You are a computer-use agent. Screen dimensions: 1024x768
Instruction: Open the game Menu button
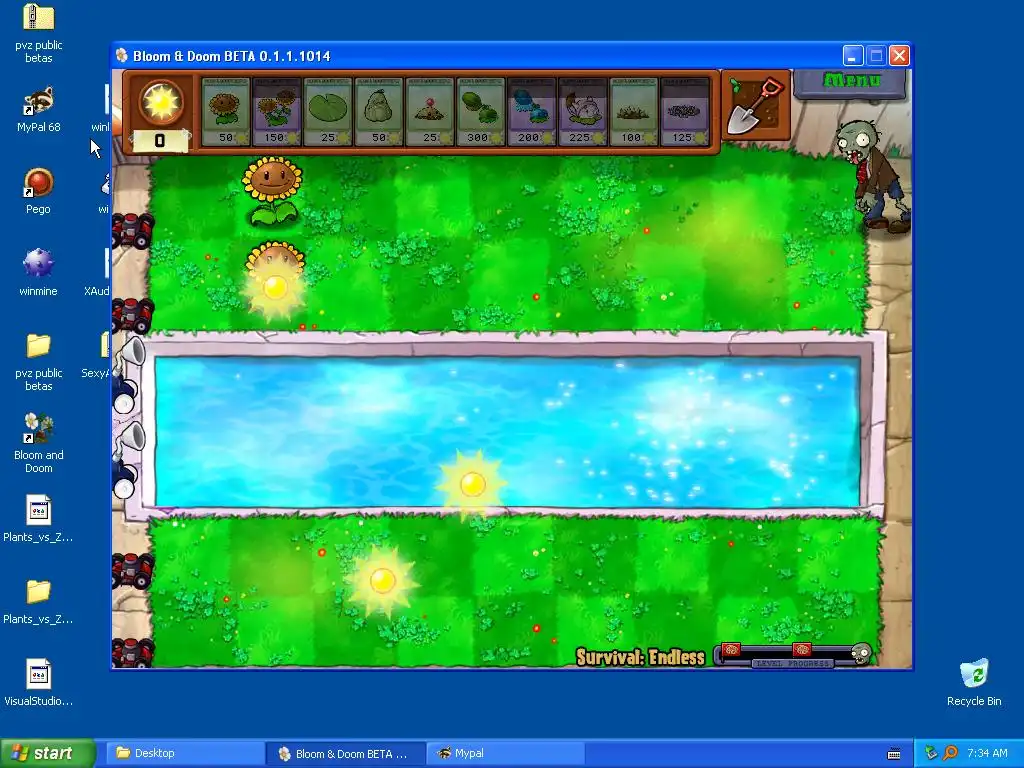(850, 82)
